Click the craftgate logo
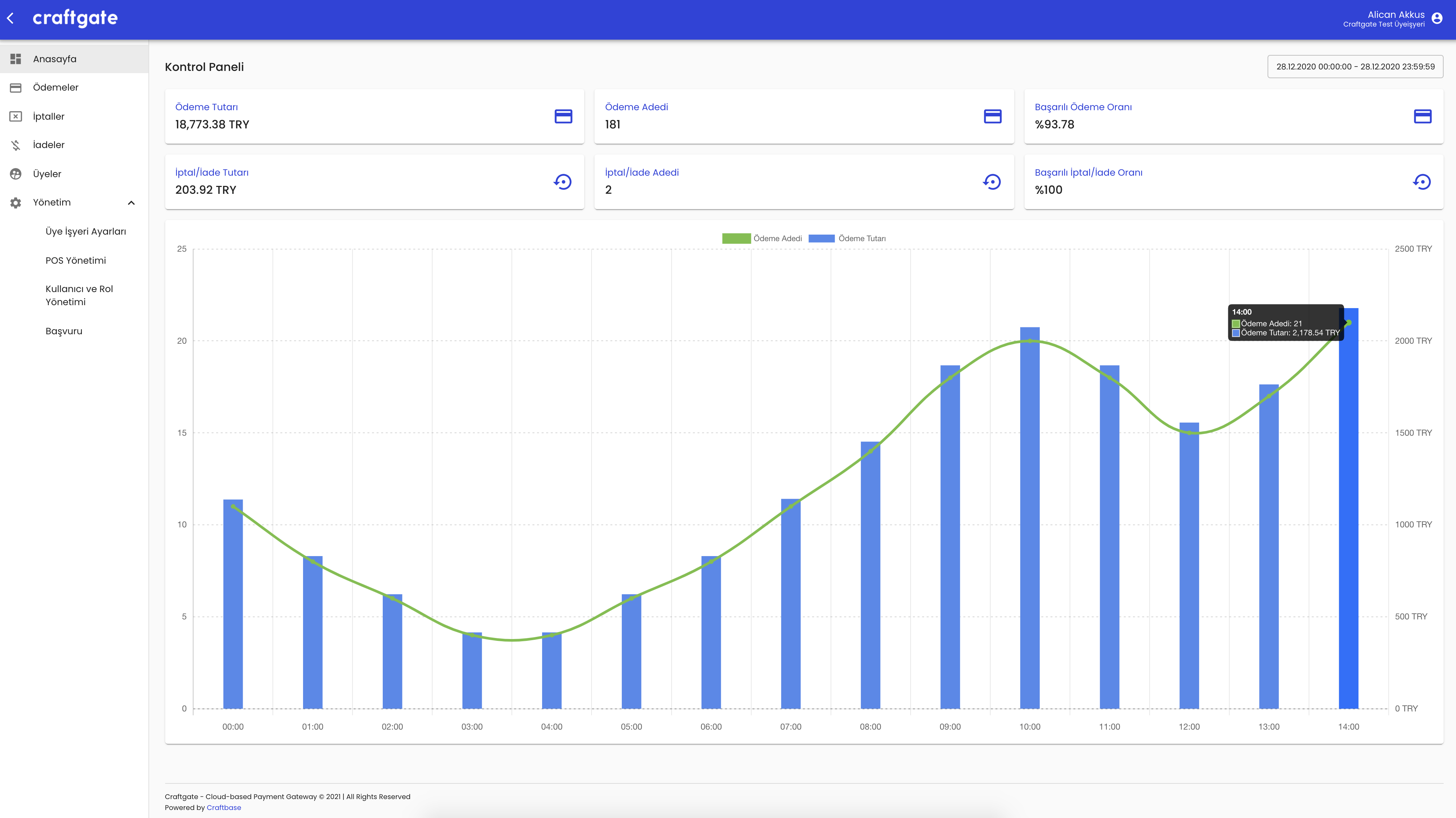1456x818 pixels. click(75, 19)
